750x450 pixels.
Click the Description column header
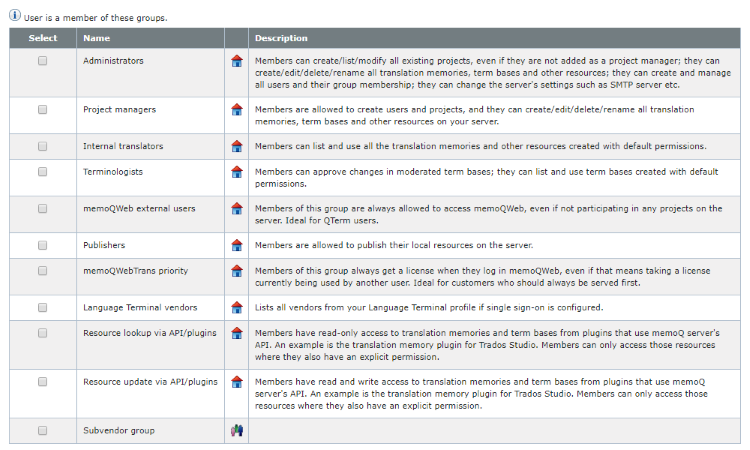281,38
